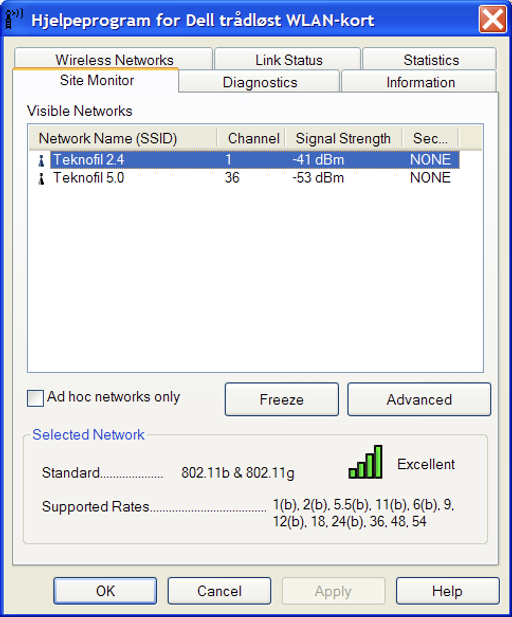
Task: Switch to the Wireless Networks tab
Action: click(114, 60)
